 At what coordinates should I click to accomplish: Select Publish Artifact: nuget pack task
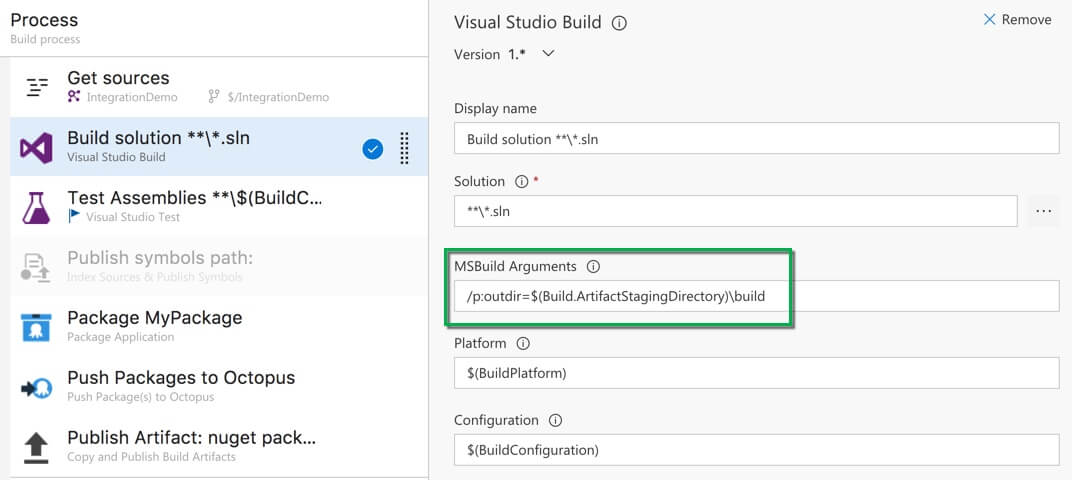coord(219,446)
